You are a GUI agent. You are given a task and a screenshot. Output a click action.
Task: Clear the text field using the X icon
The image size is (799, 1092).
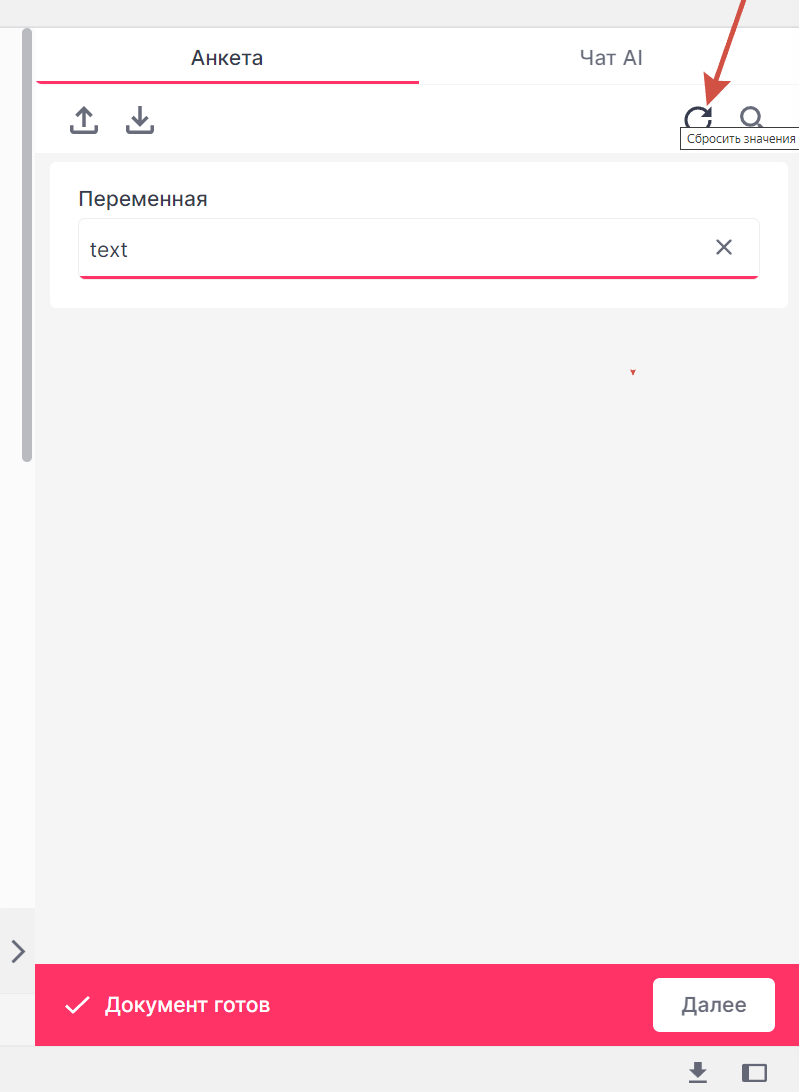click(724, 247)
